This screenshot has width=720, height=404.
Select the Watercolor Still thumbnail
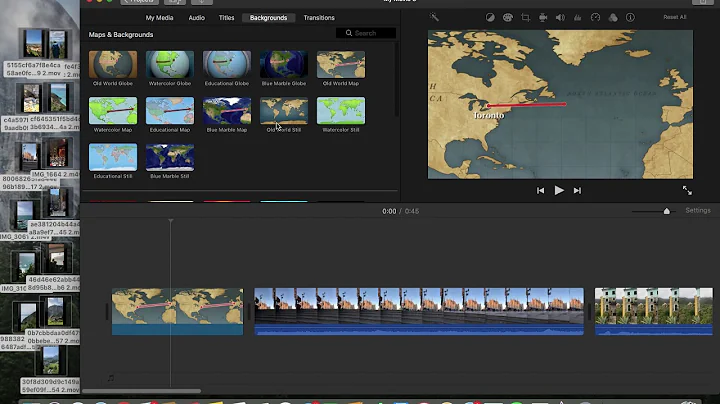coord(341,111)
